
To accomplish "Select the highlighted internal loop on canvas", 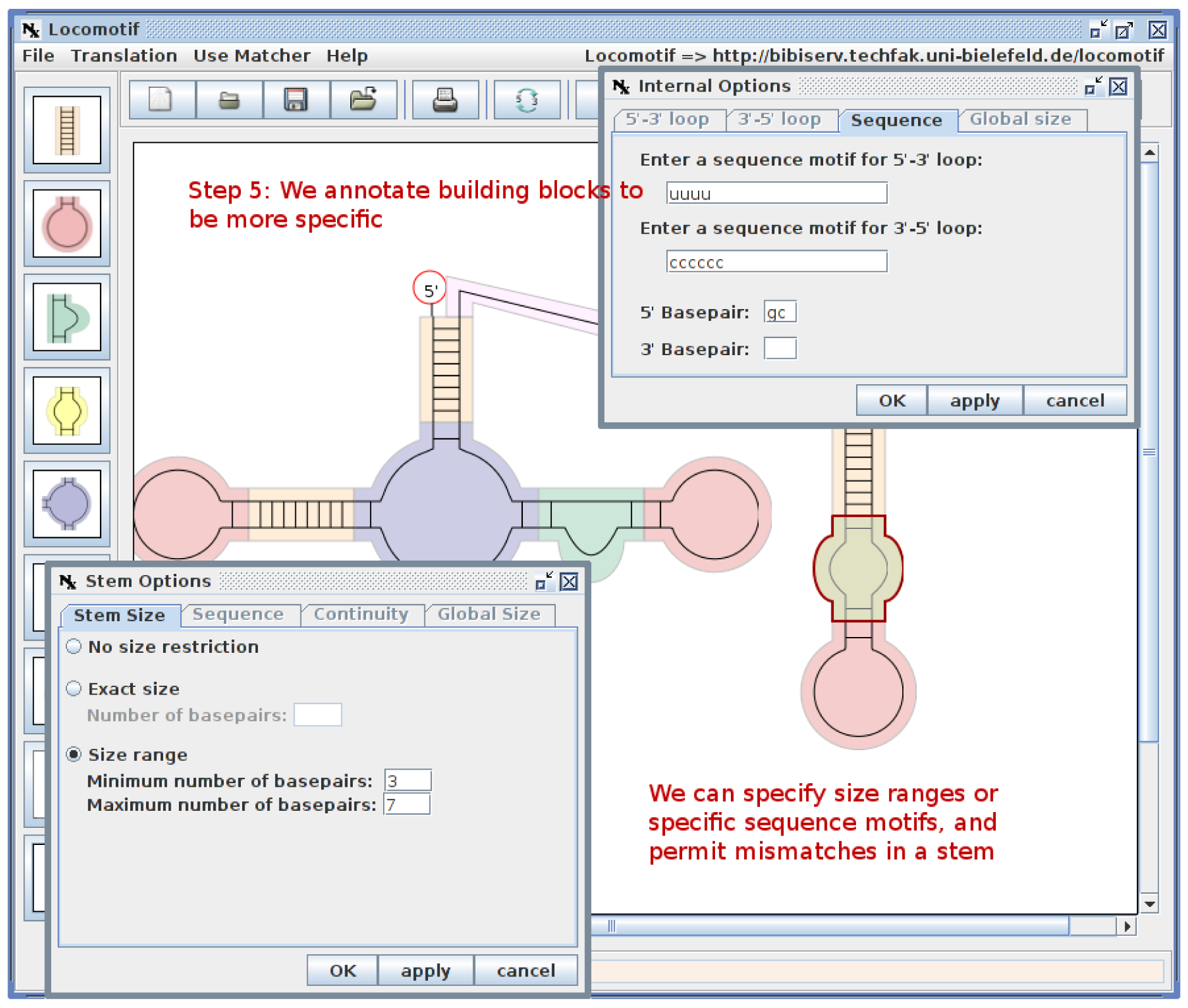I will [858, 568].
